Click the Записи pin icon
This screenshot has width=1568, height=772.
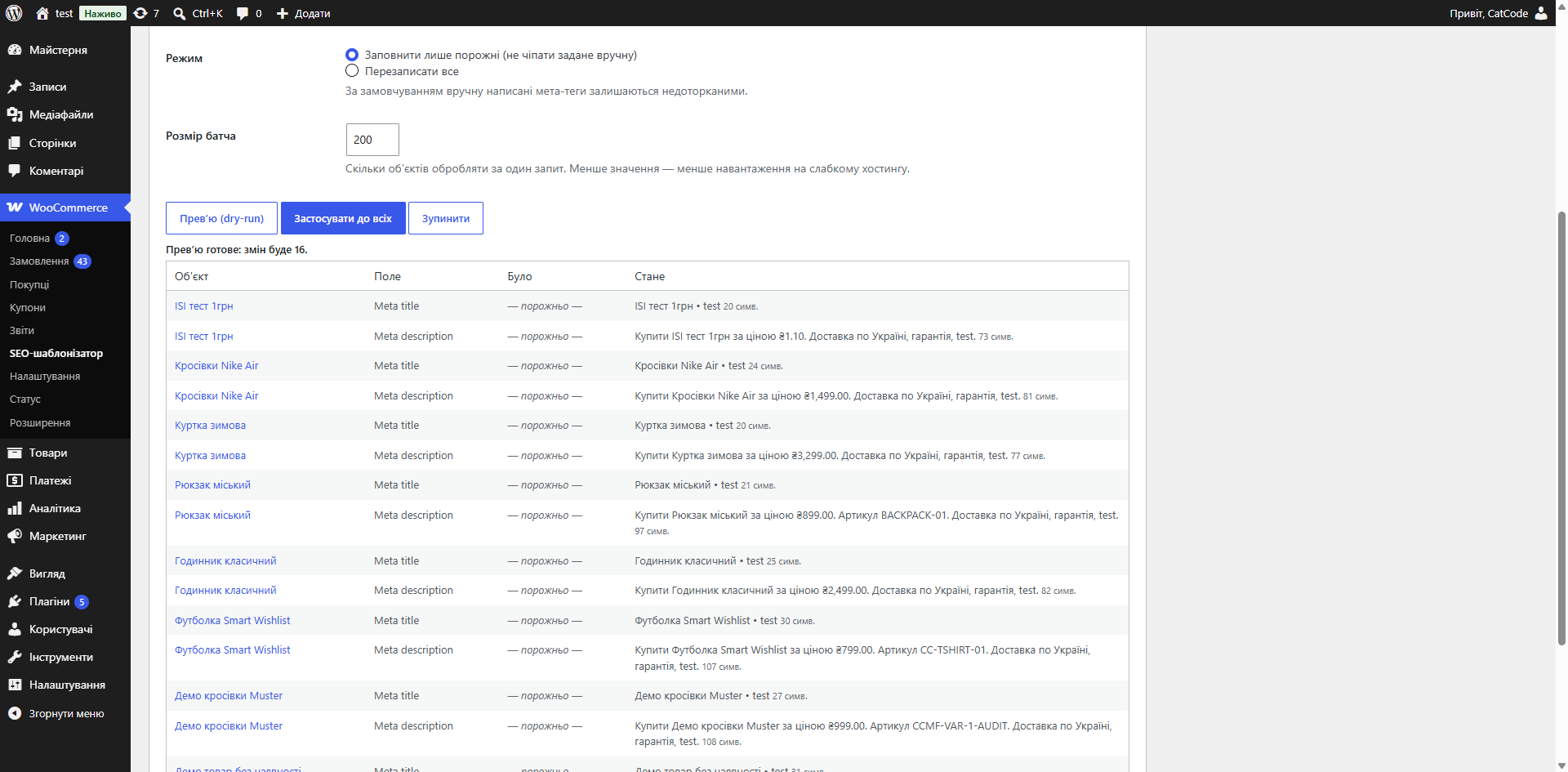point(15,87)
